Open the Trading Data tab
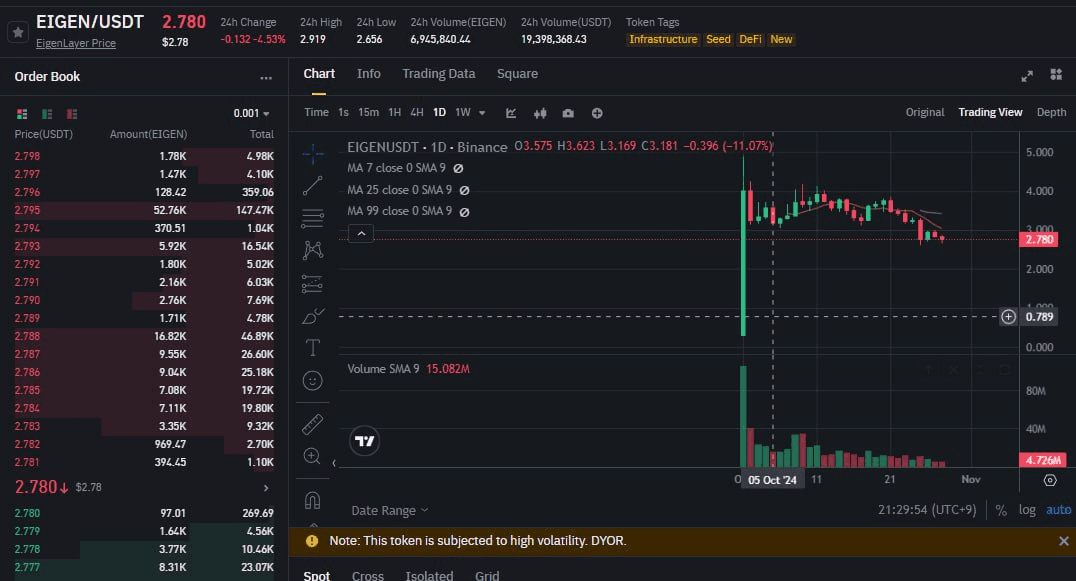1076x581 pixels. [x=438, y=74]
